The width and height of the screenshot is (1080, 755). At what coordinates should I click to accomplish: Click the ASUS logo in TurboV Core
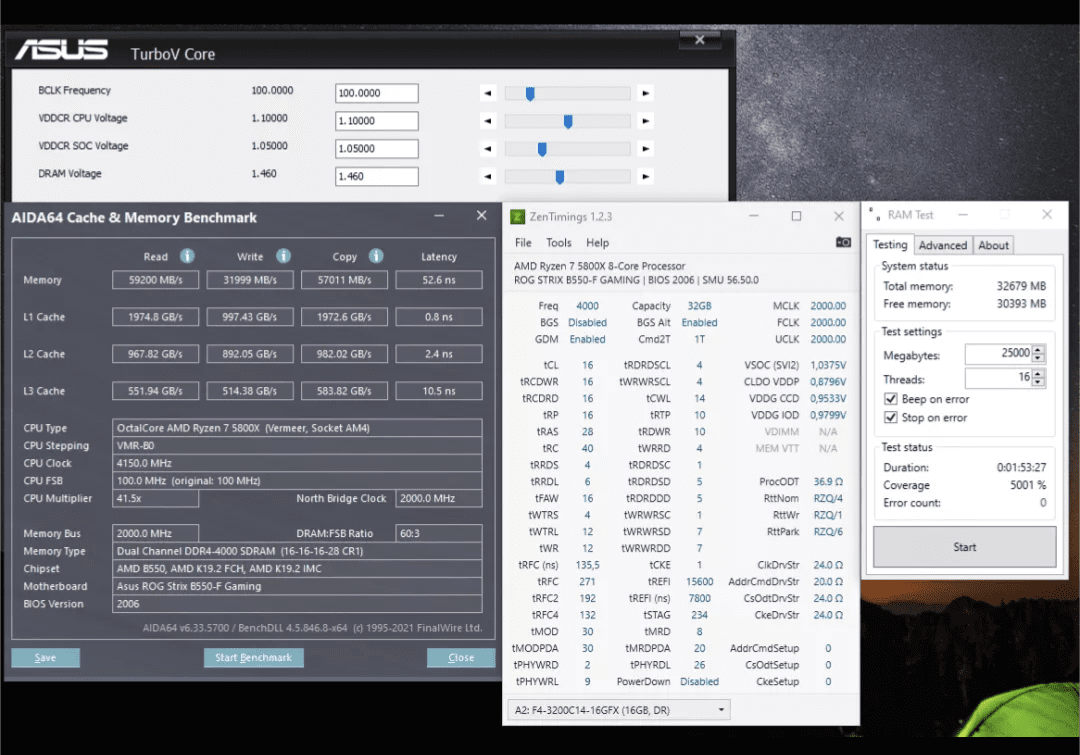(x=61, y=50)
